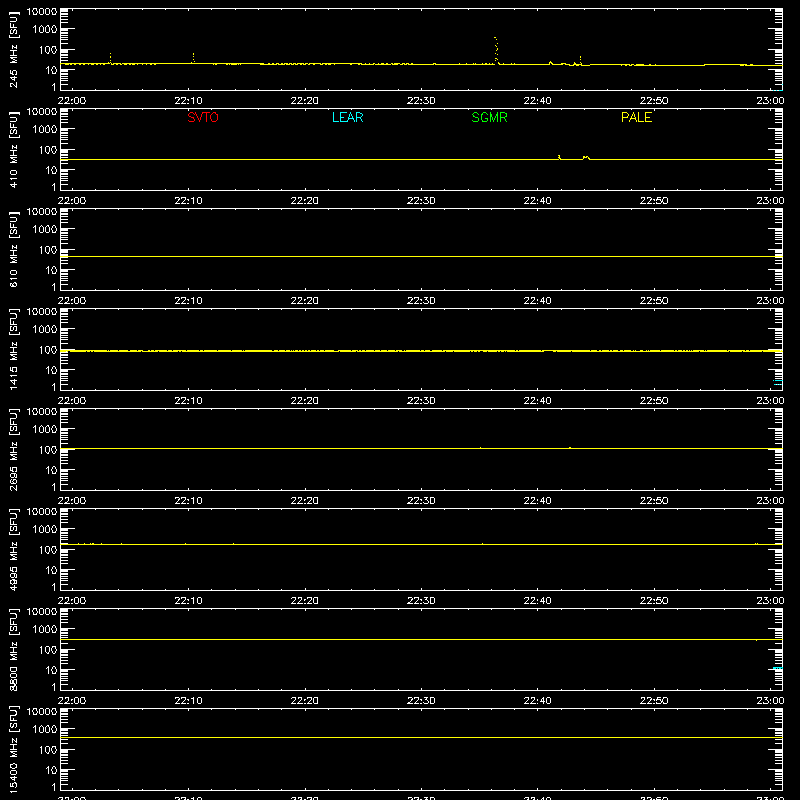Screen dimensions: 800x800
Task: Click the 22:10 label under the 4995 MHz panel
Action: click(x=188, y=601)
